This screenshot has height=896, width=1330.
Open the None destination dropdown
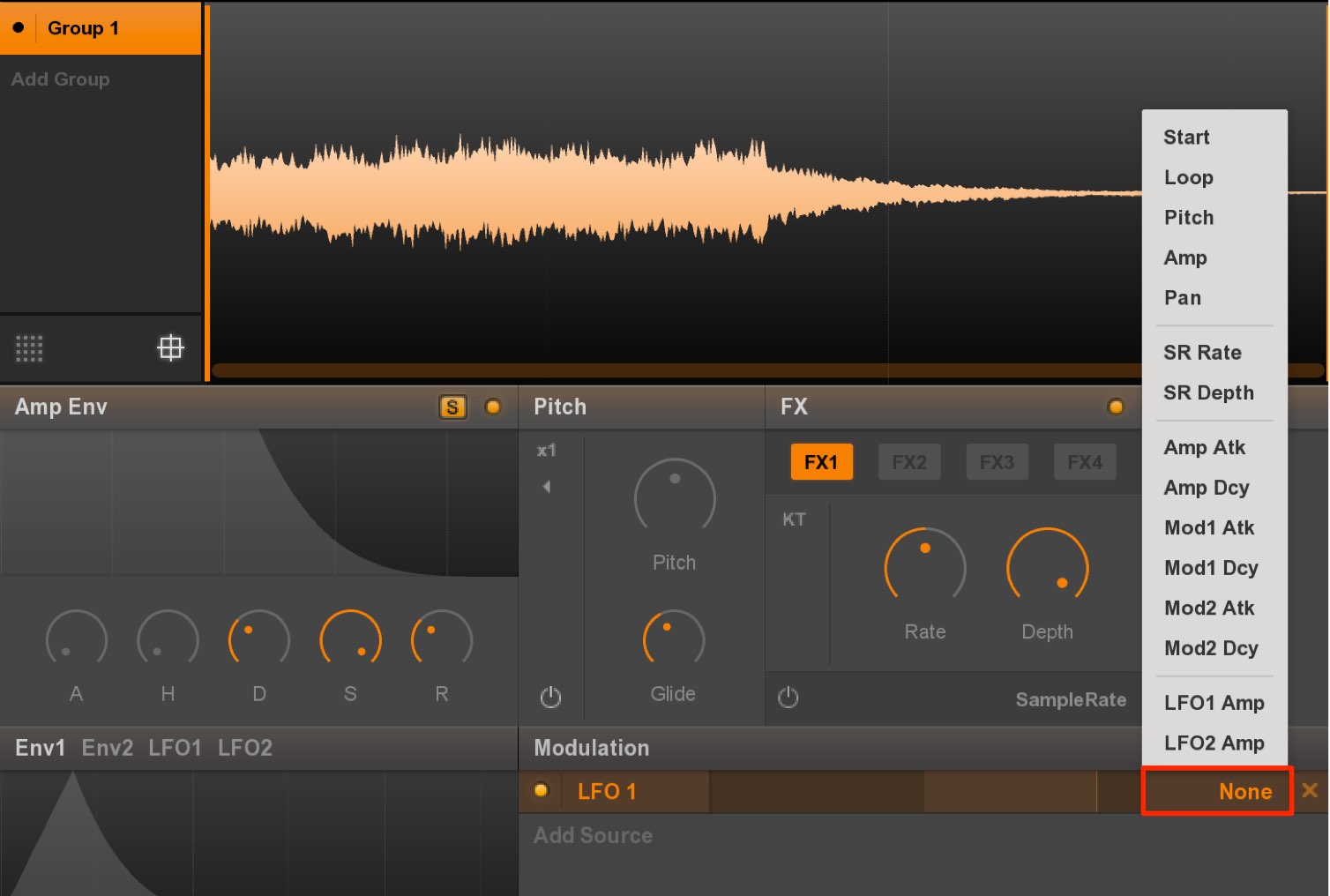coord(1217,791)
